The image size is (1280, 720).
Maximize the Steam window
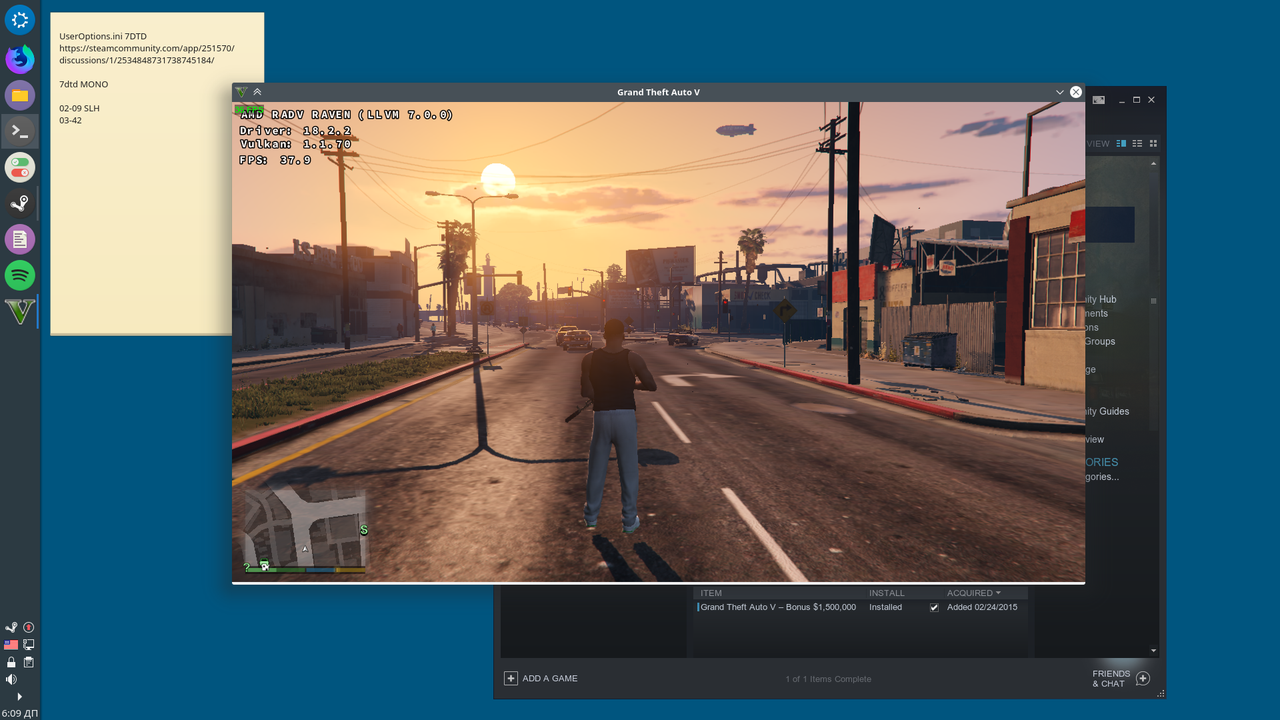pyautogui.click(x=1137, y=100)
